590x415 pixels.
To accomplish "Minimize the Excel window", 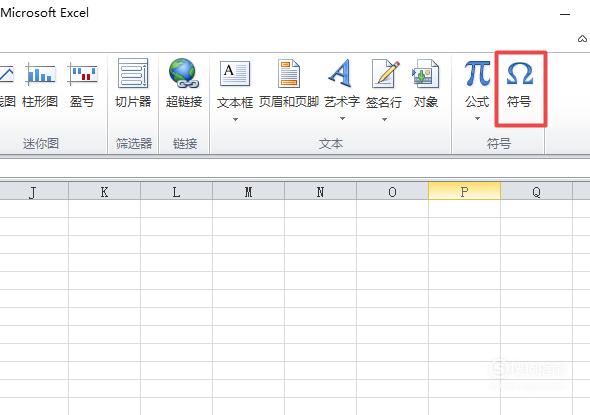I will pyautogui.click(x=565, y=14).
